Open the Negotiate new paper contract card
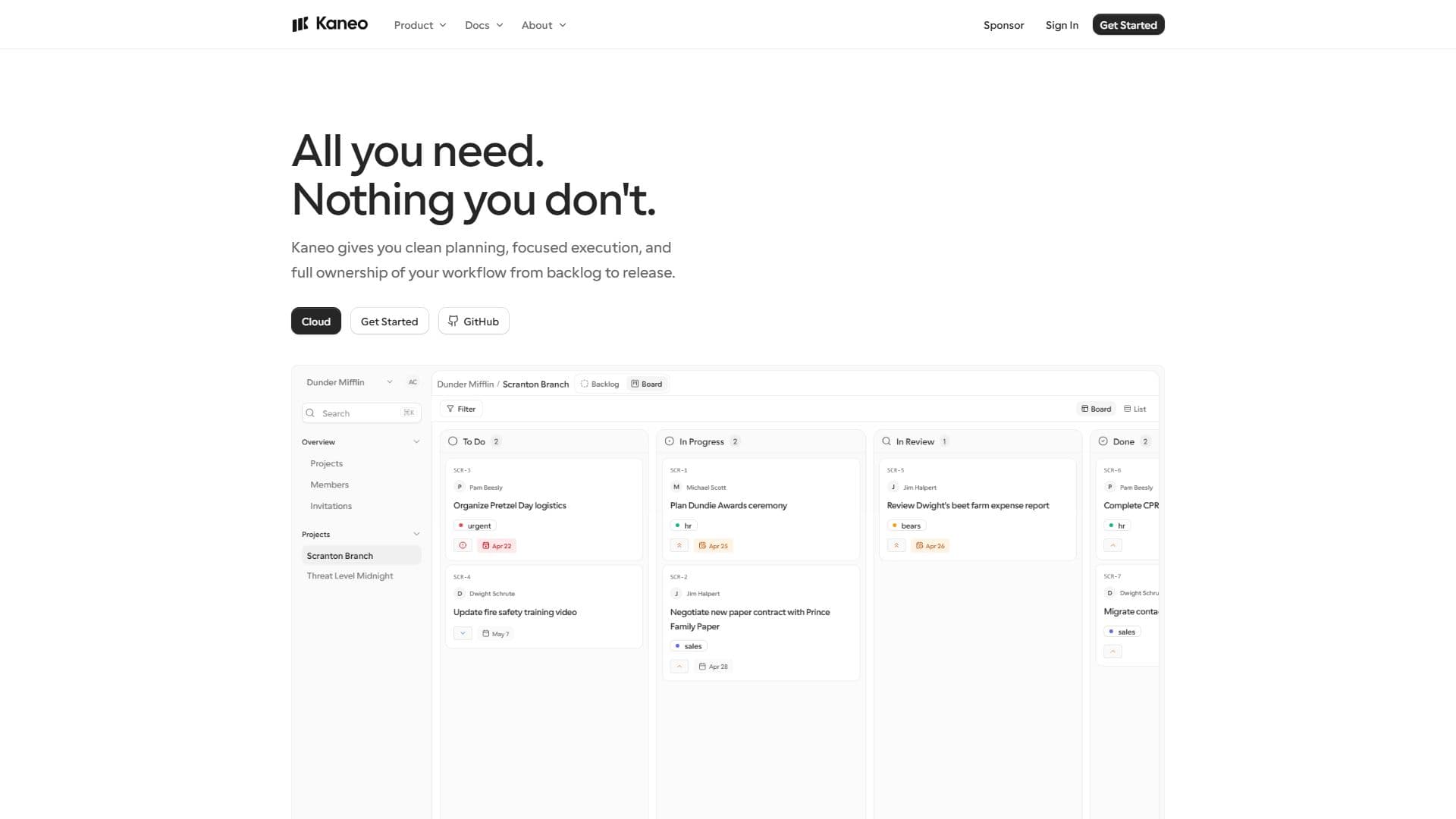 point(761,623)
